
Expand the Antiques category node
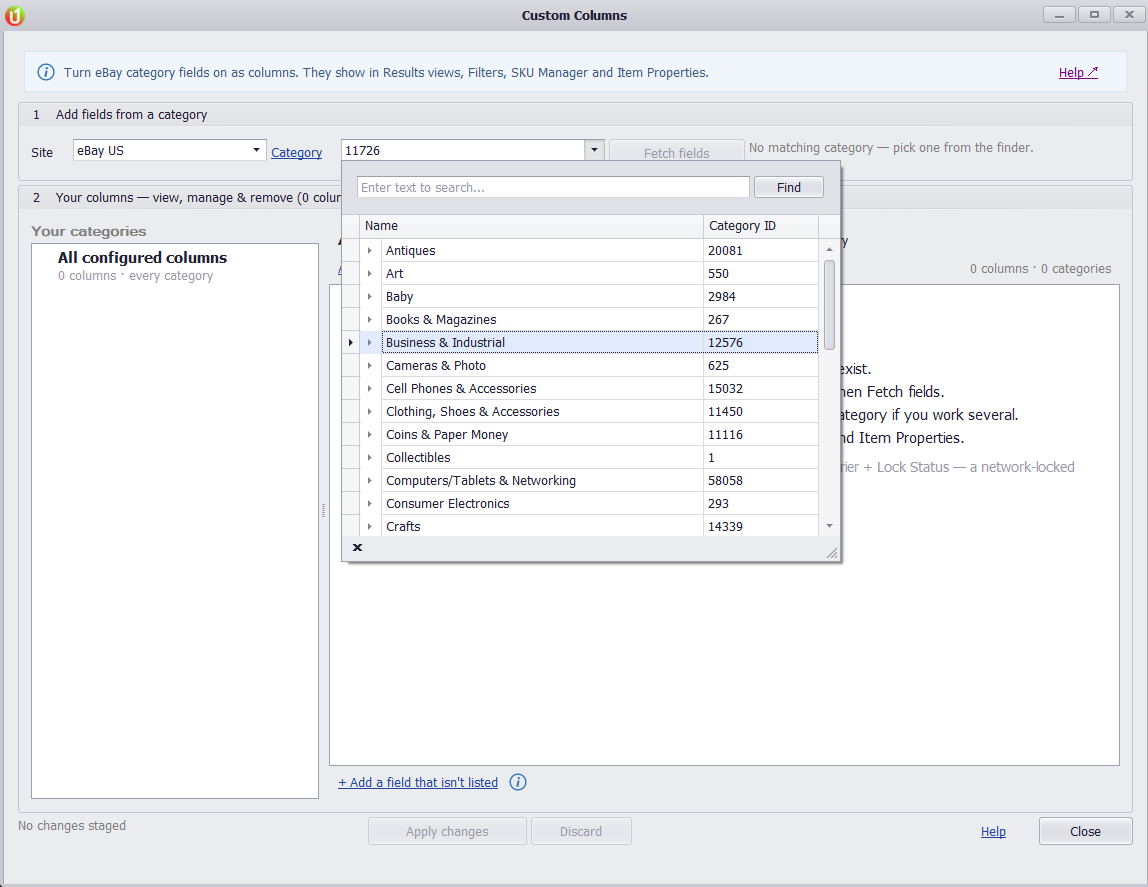pos(370,250)
